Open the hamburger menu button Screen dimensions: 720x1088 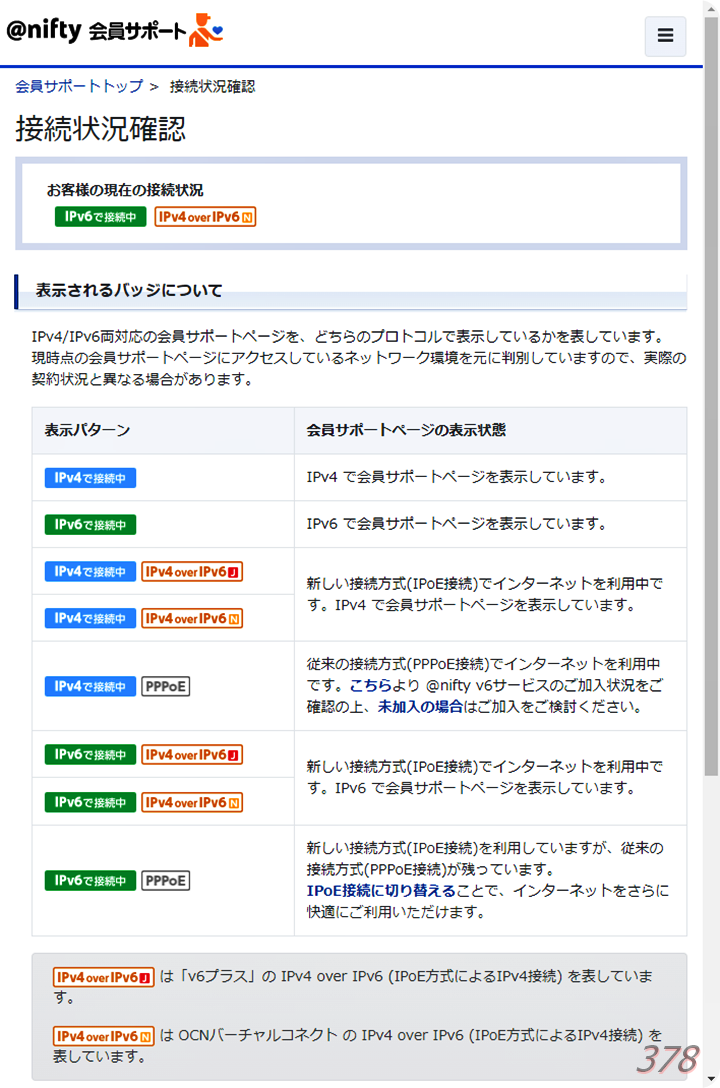[x=665, y=35]
